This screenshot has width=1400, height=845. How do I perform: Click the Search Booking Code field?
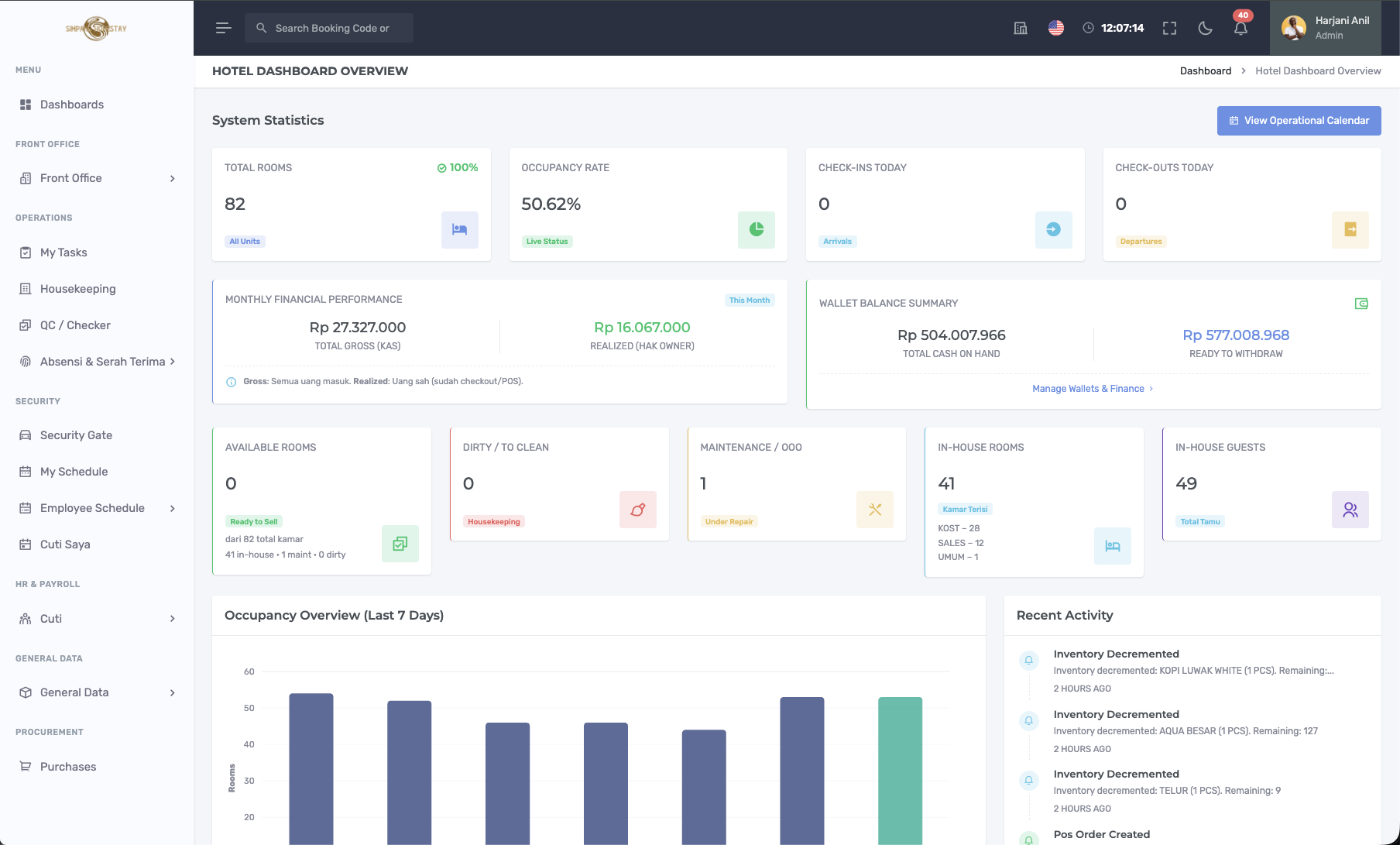[329, 28]
